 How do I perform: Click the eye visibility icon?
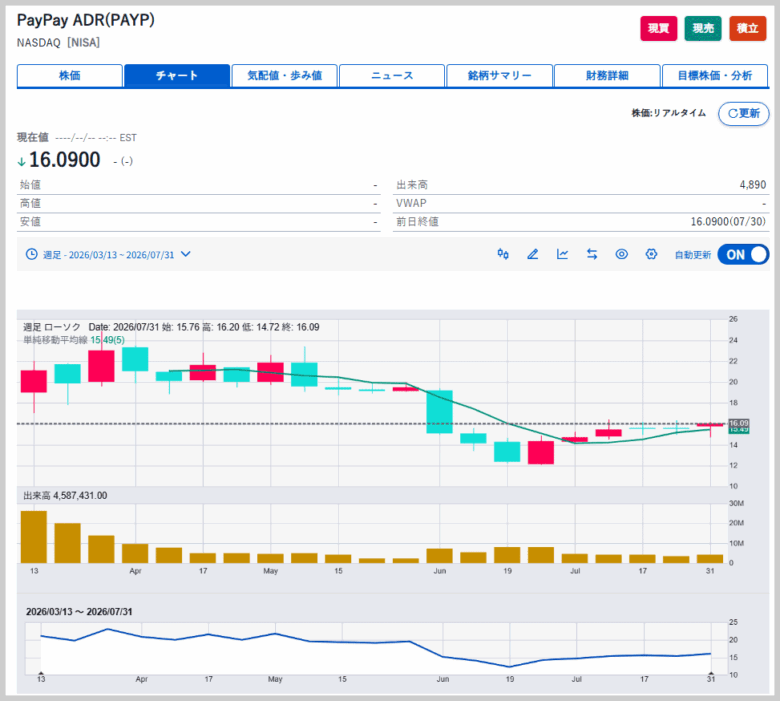coord(621,254)
